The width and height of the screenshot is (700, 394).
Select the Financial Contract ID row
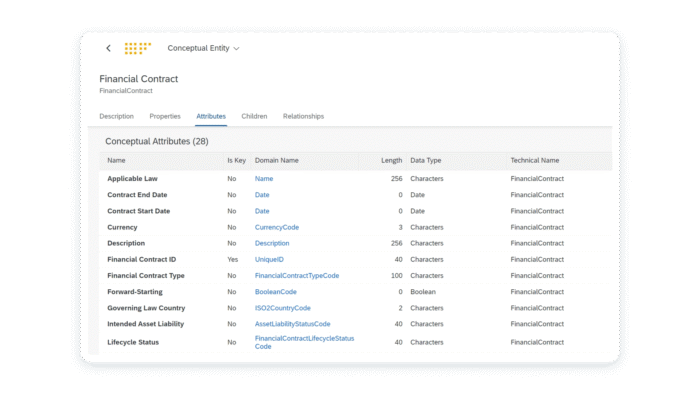point(355,259)
